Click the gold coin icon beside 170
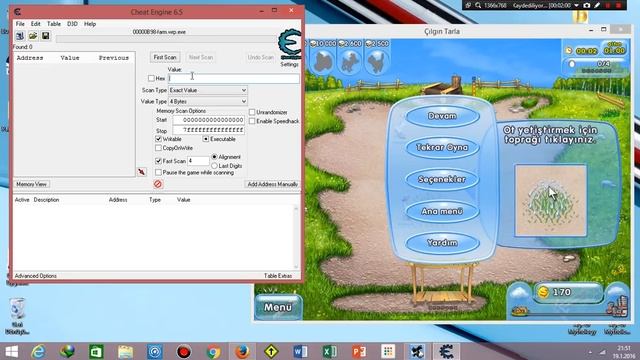Viewport: 640px width, 360px height. click(x=543, y=292)
